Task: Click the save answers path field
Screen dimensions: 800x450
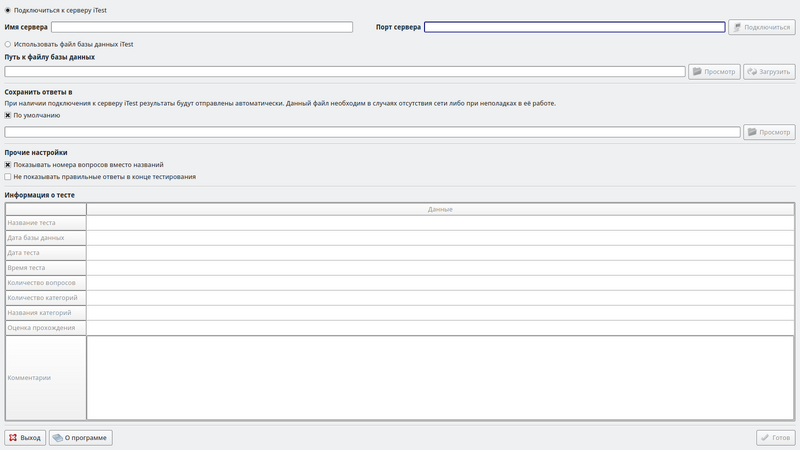Action: [372, 132]
